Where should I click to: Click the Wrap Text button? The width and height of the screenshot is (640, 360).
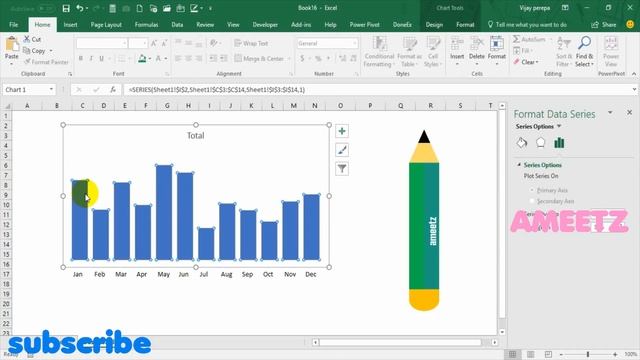[x=251, y=43]
